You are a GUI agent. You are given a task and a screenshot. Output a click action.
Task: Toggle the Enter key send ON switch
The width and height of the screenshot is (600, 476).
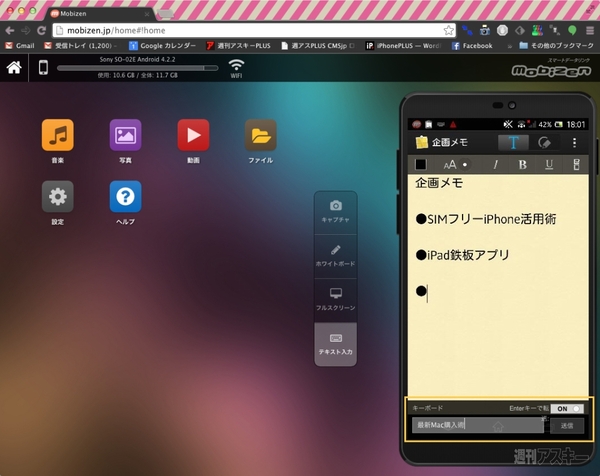[x=567, y=409]
